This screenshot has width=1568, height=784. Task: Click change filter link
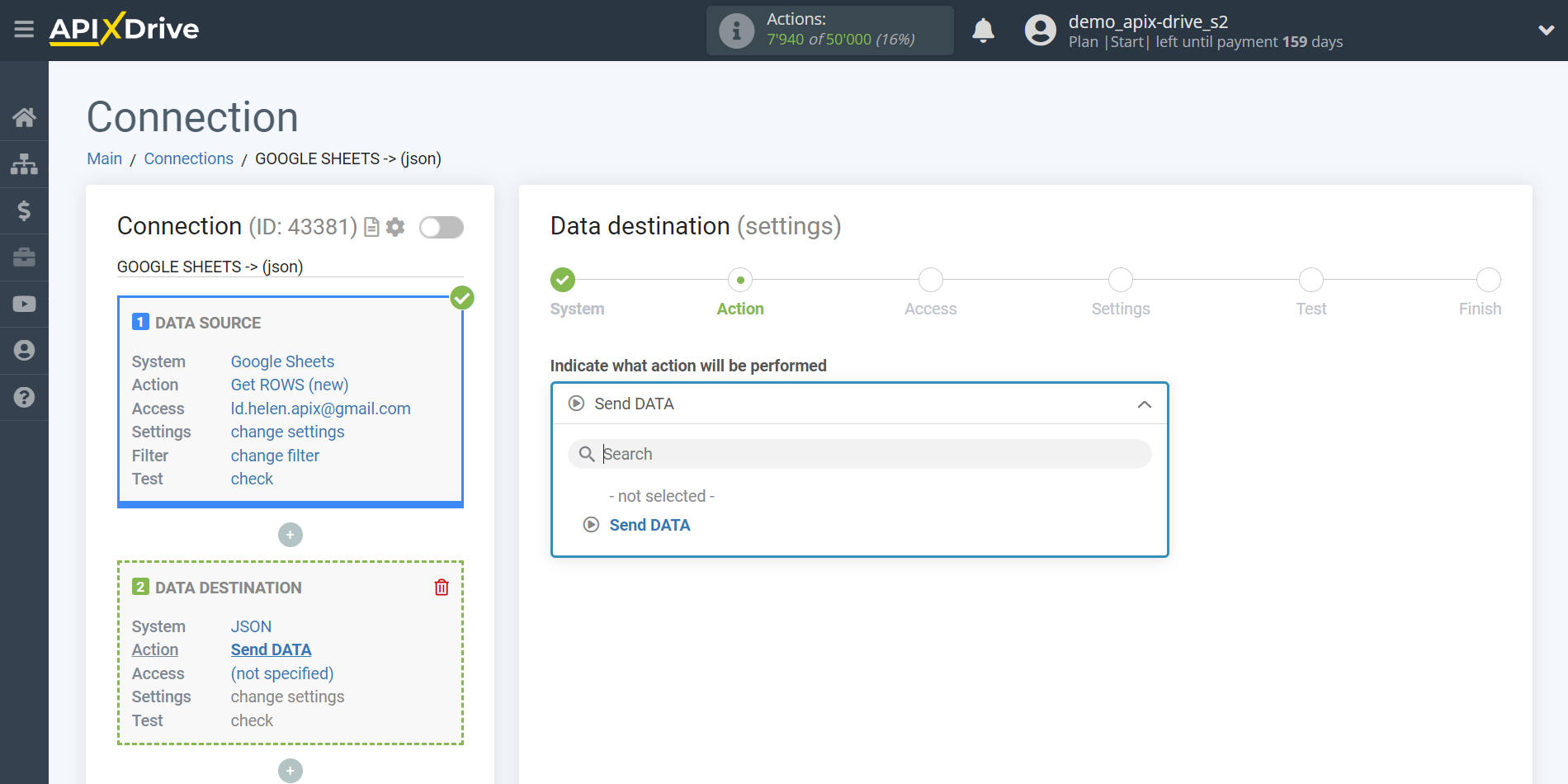275,456
